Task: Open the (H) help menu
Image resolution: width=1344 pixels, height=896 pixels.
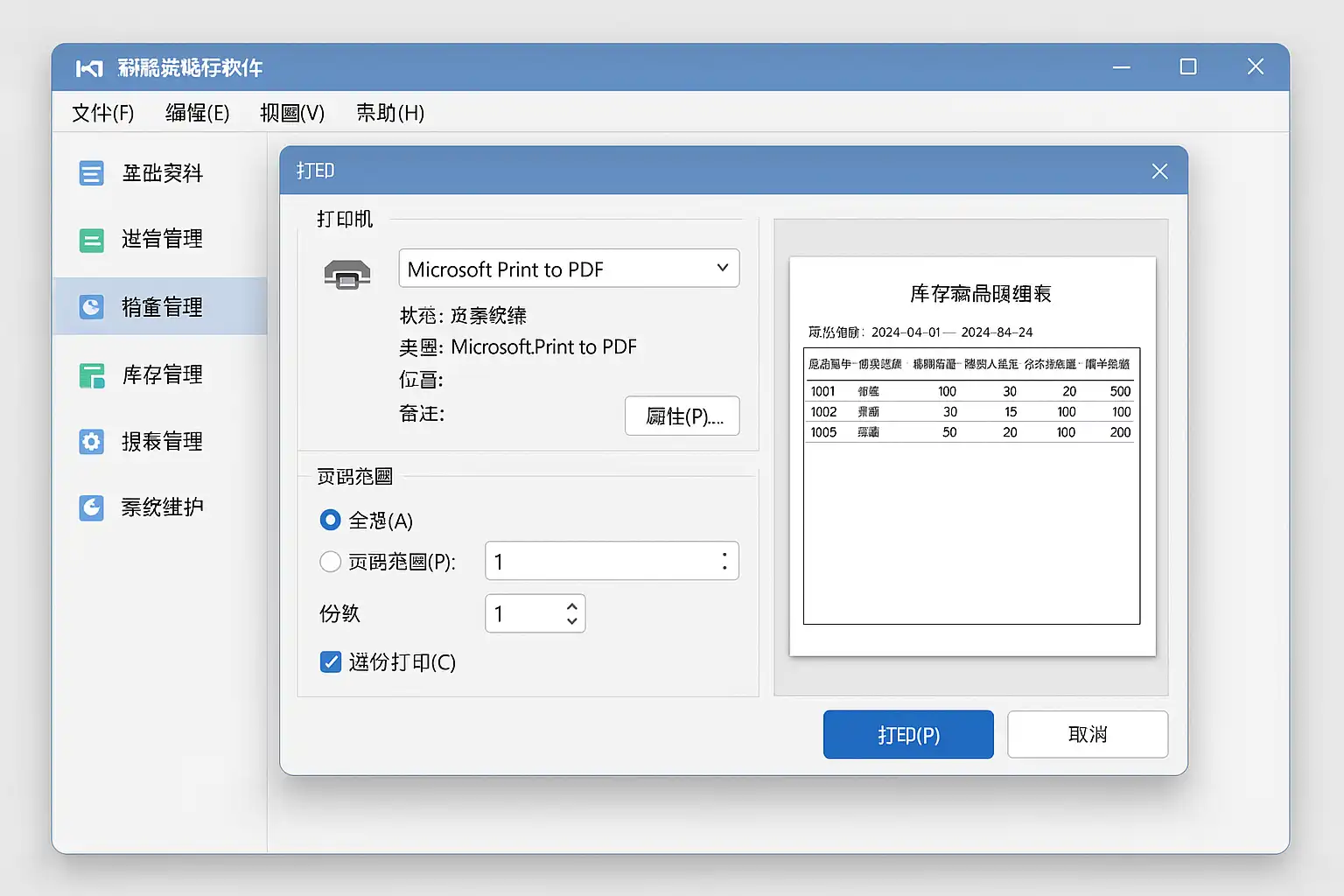Action: (x=390, y=113)
